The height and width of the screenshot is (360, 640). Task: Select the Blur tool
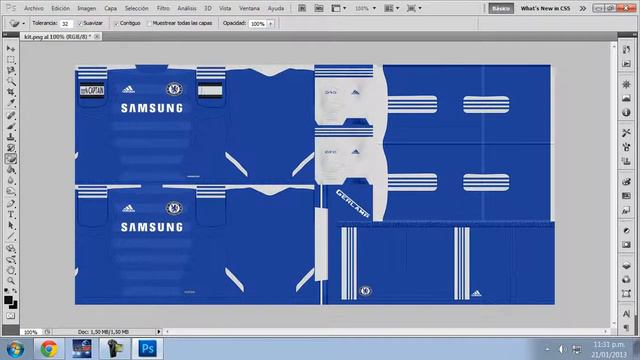click(11, 180)
